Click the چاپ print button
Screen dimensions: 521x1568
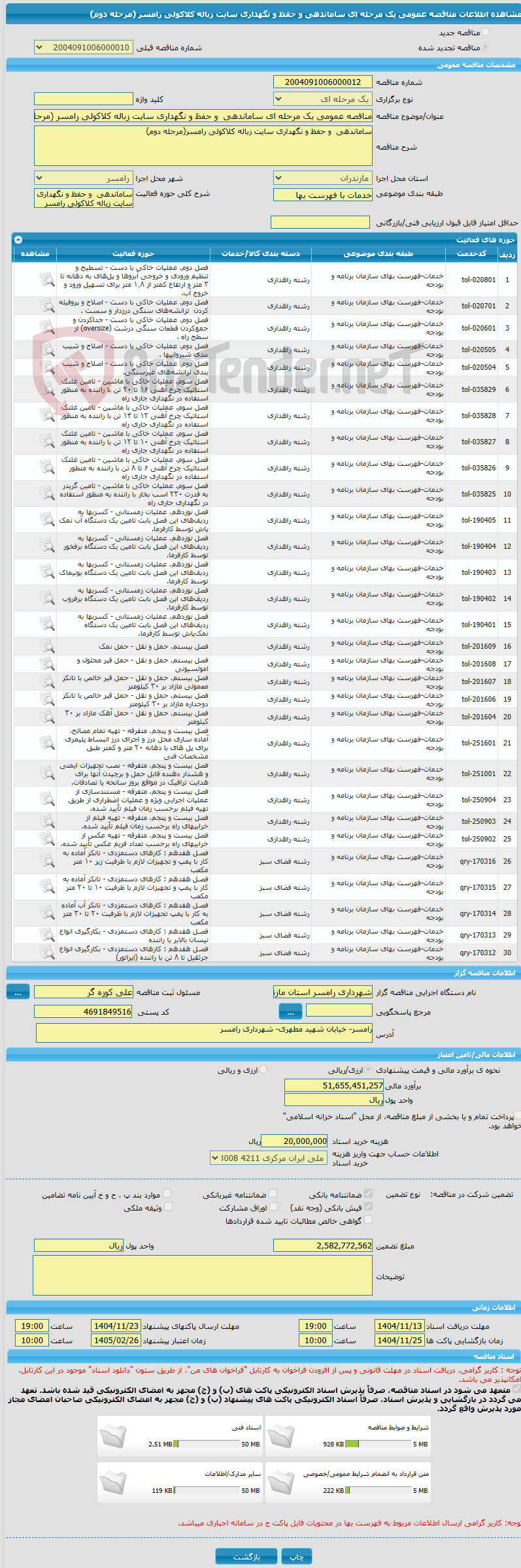pyautogui.click(x=297, y=1556)
